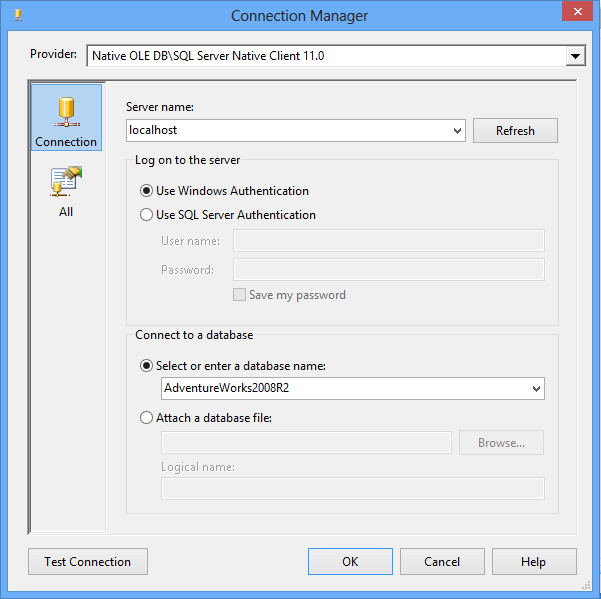
Task: Open Help for the dialog
Action: 534,561
